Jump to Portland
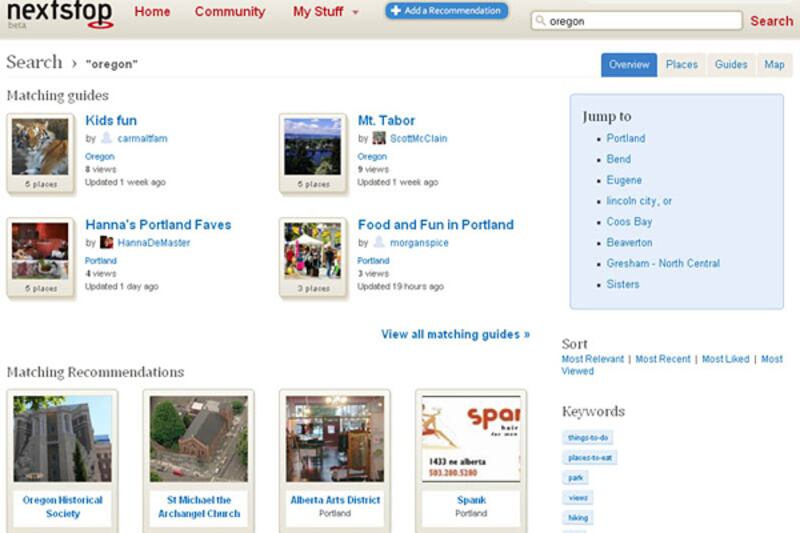This screenshot has height=533, width=800. pos(626,139)
